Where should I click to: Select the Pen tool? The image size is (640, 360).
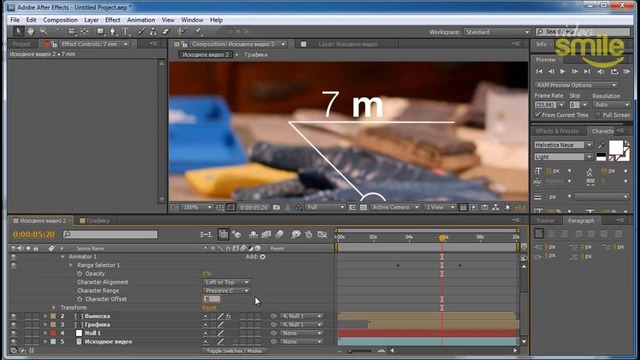pyautogui.click(x=113, y=31)
